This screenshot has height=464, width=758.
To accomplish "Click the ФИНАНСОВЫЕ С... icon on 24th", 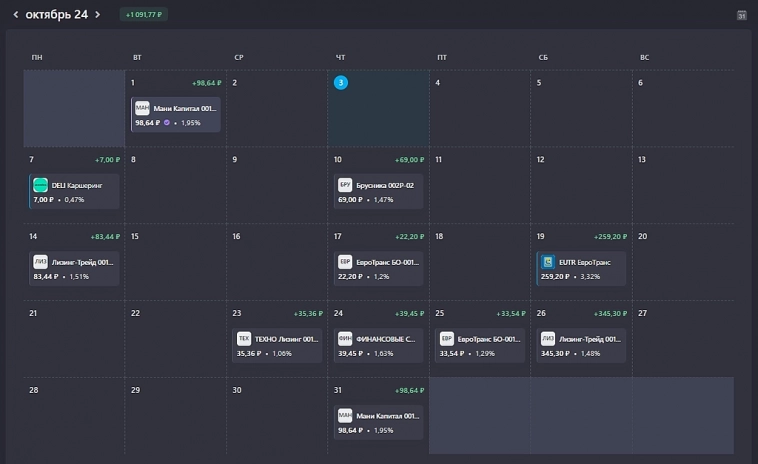I will coord(345,339).
